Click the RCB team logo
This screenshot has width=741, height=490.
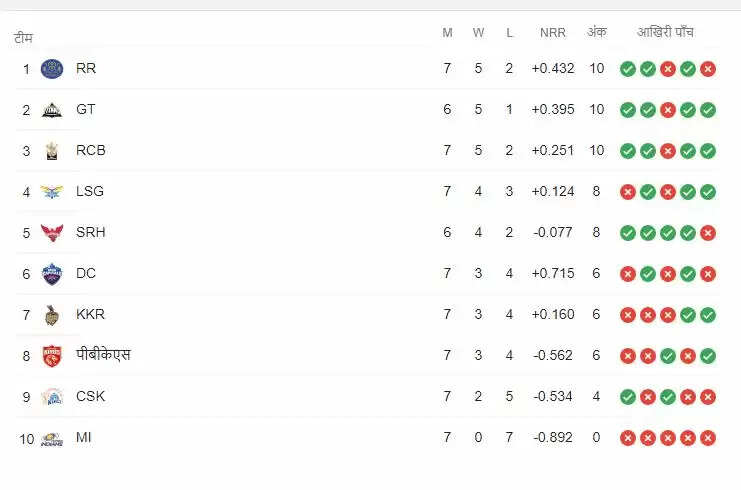tap(52, 151)
